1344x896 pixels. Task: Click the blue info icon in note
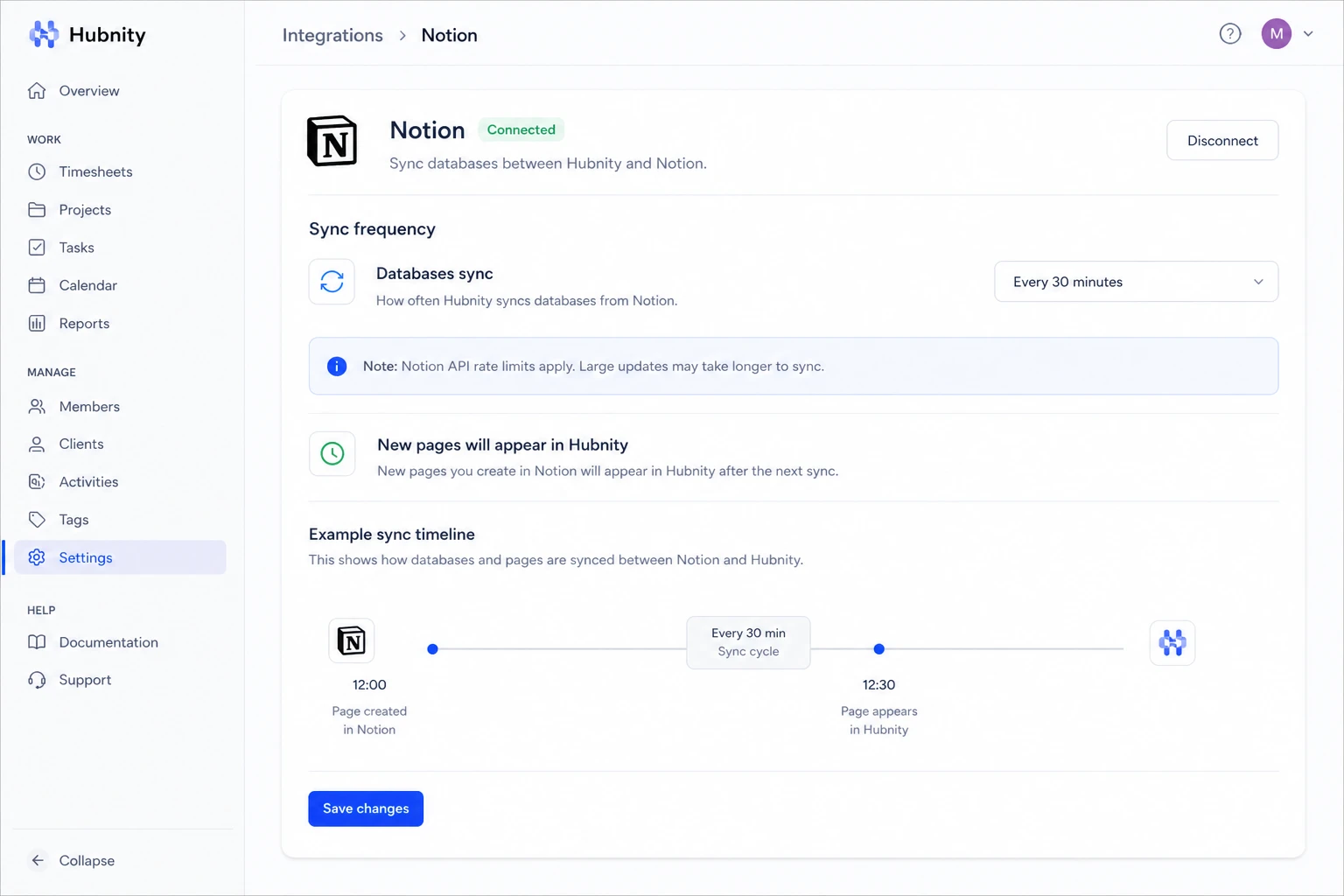pos(337,367)
